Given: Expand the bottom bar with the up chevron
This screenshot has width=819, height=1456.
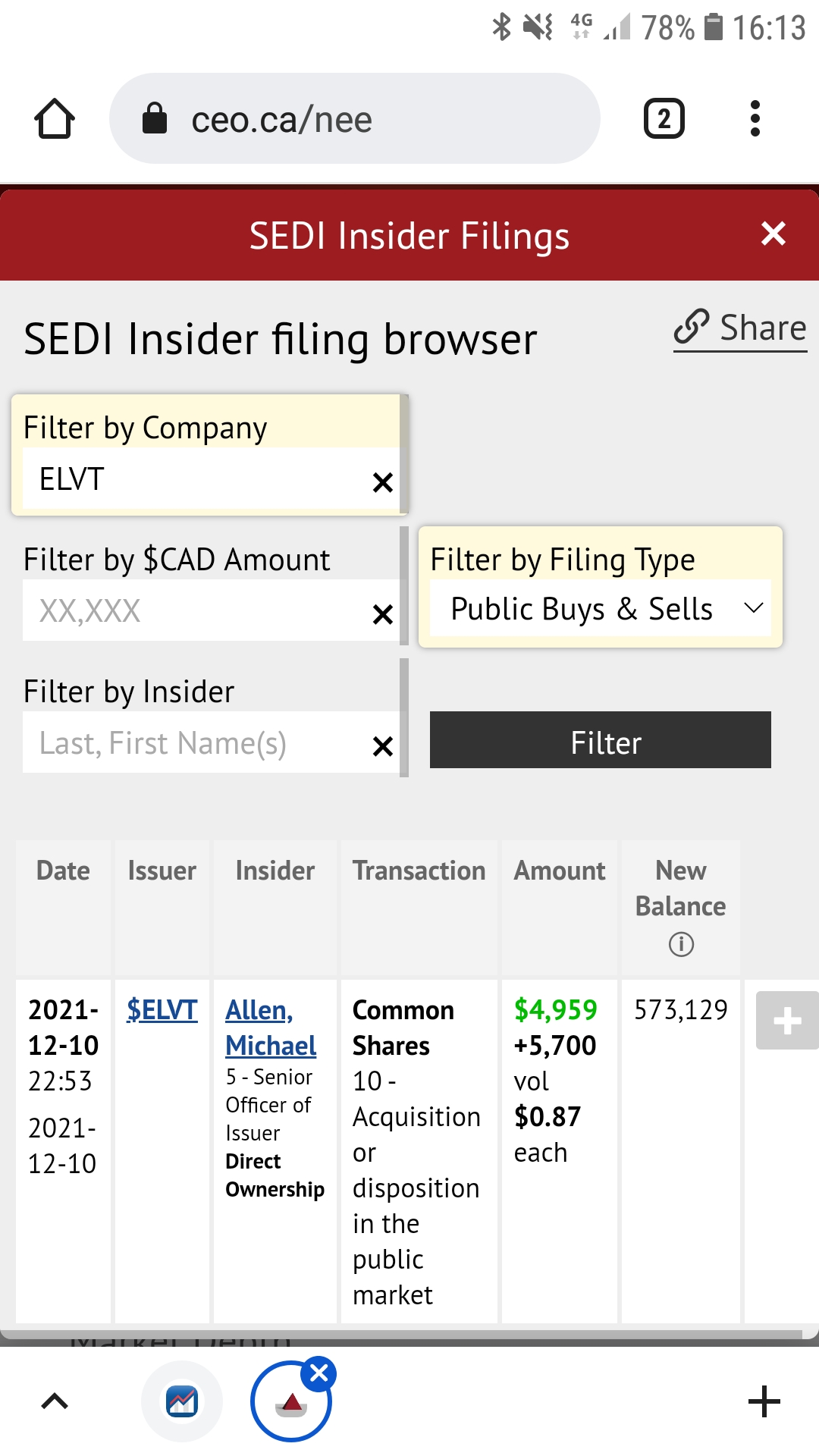Looking at the screenshot, I should 55,1401.
